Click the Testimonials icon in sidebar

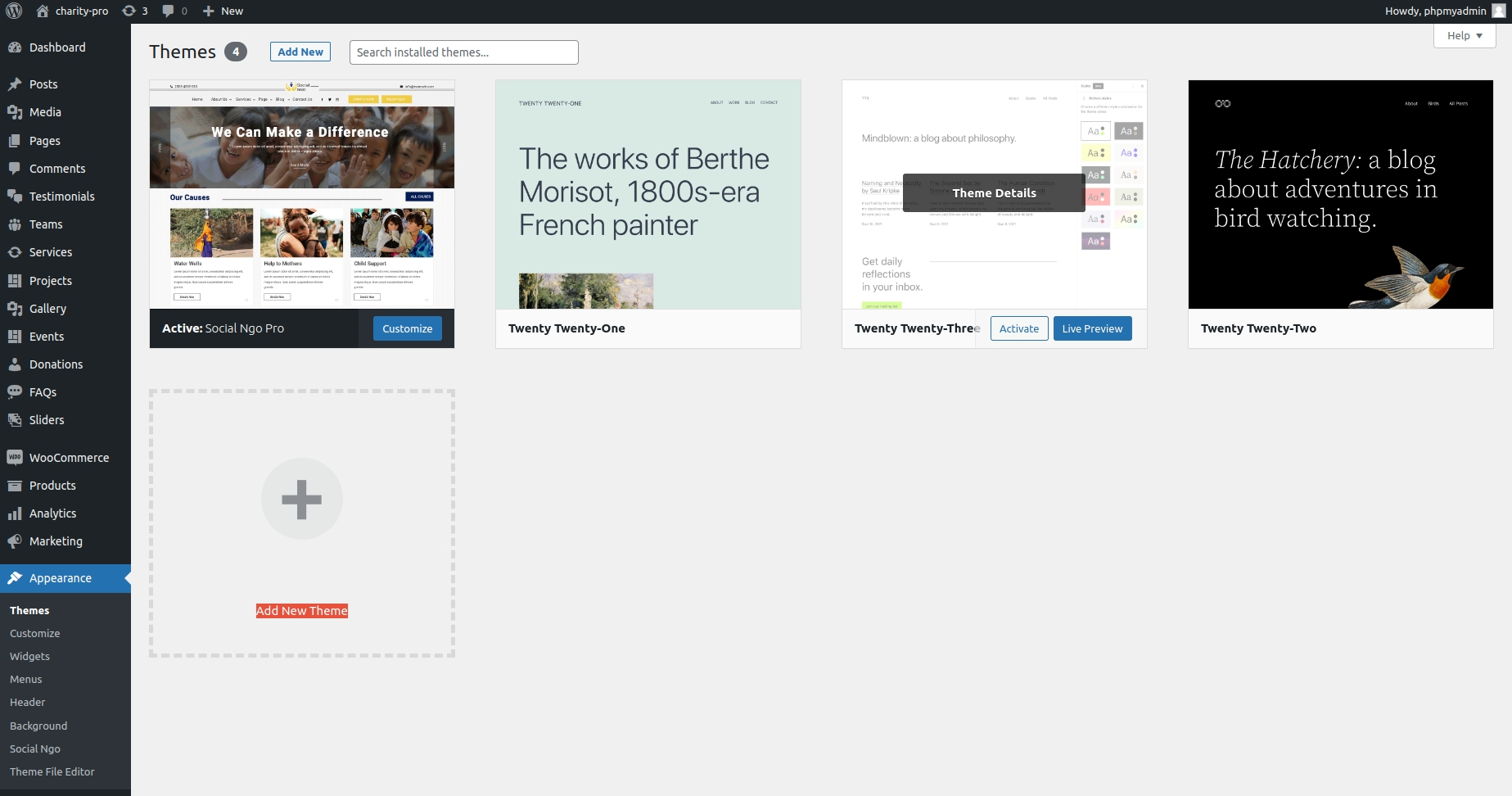tap(15, 197)
